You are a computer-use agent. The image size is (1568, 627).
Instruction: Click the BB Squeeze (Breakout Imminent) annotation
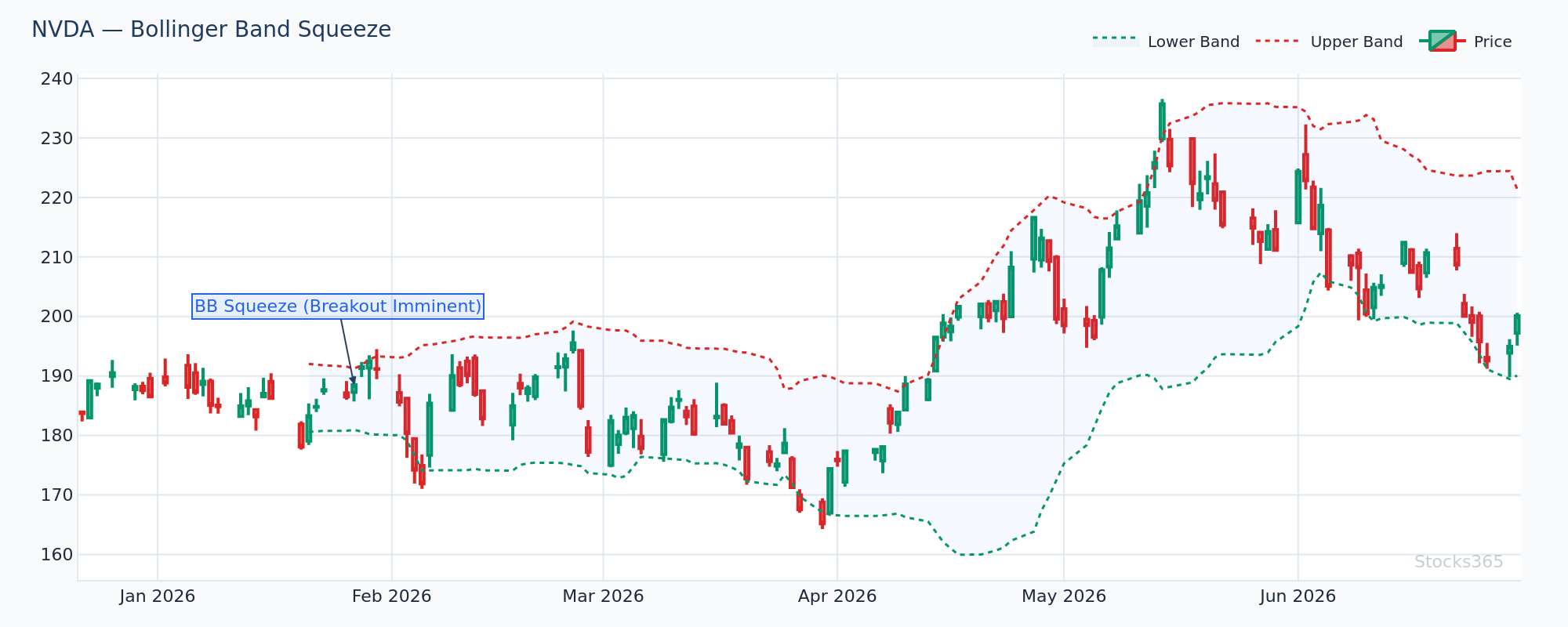pos(338,306)
